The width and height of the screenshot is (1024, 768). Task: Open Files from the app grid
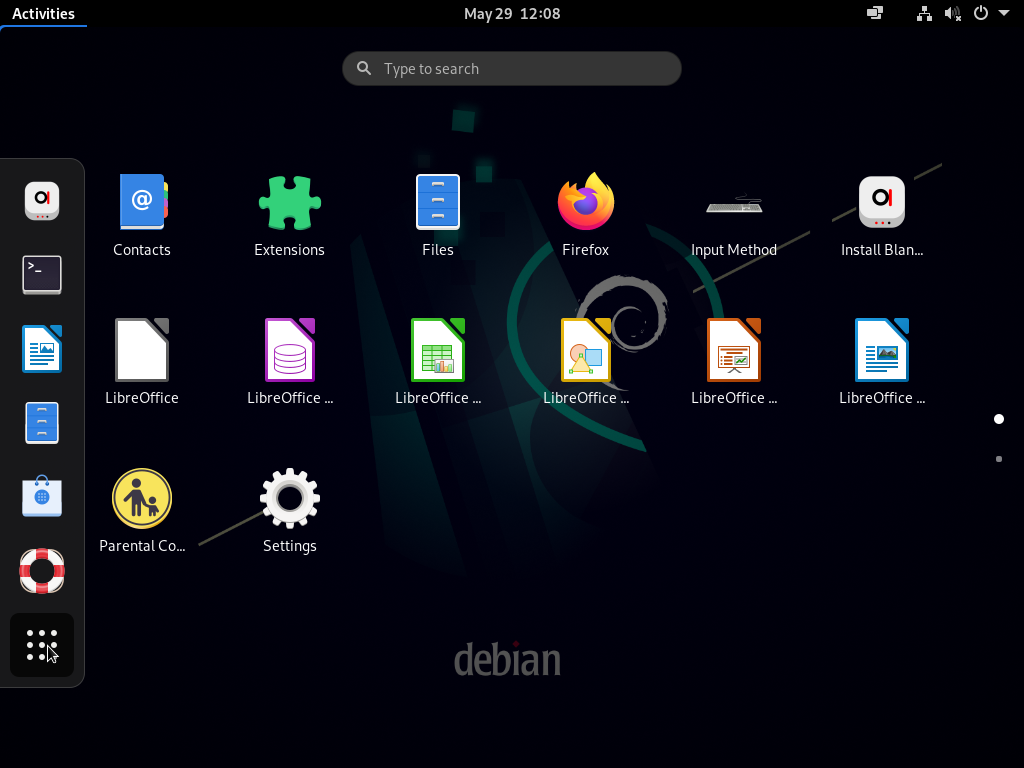[x=438, y=215]
